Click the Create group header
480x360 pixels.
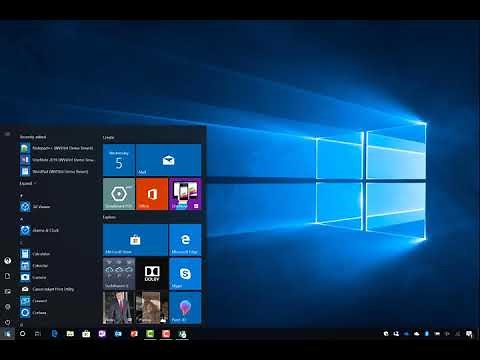(x=108, y=137)
